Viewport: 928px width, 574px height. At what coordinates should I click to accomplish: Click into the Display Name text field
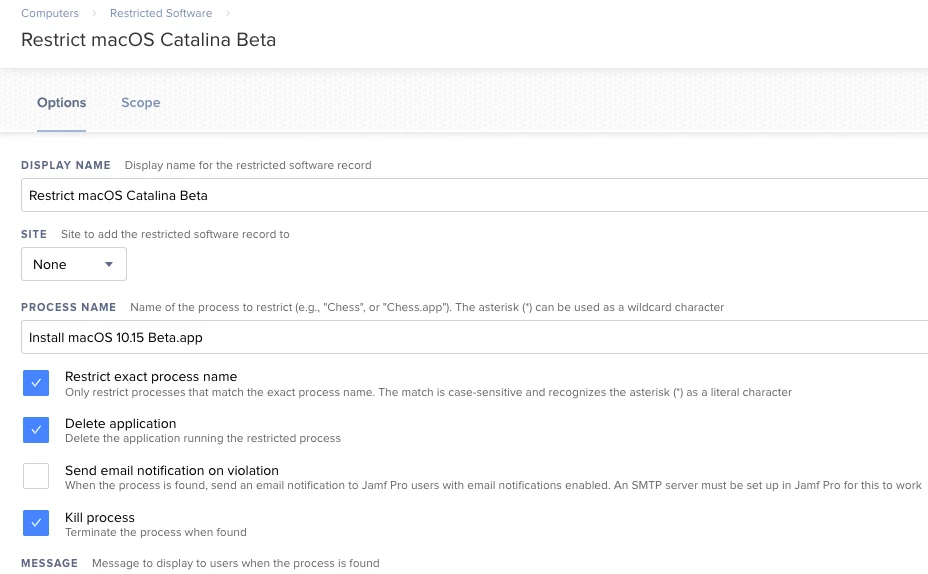pyautogui.click(x=475, y=195)
